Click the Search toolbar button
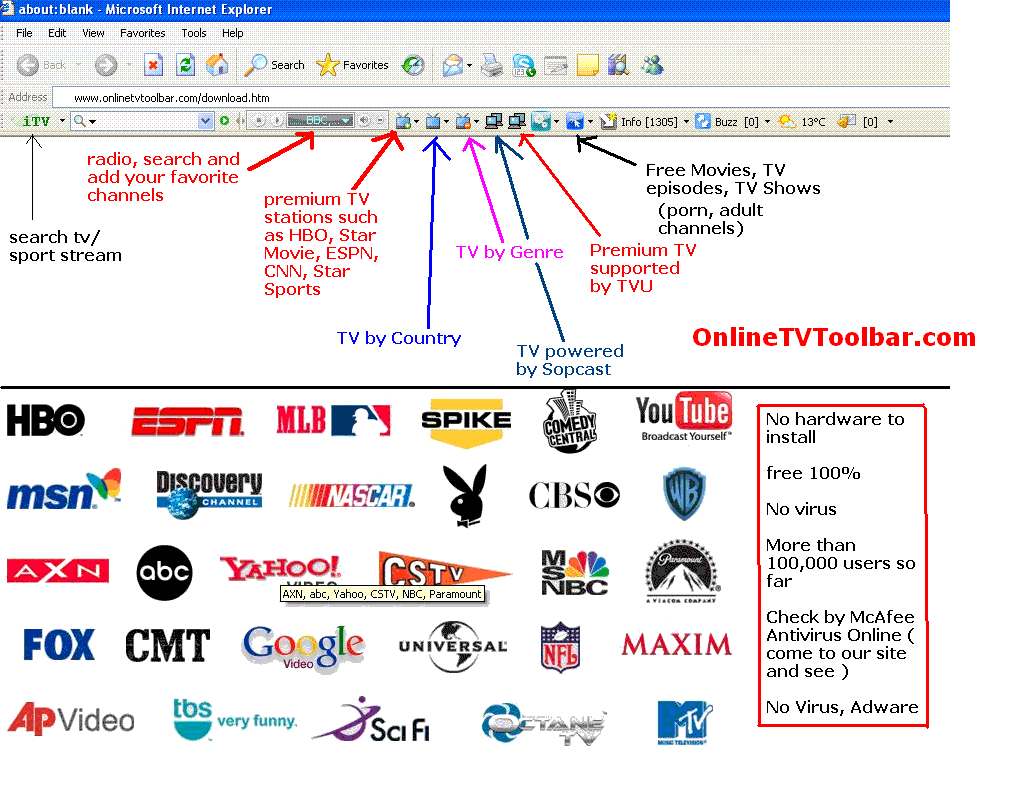 click(274, 65)
